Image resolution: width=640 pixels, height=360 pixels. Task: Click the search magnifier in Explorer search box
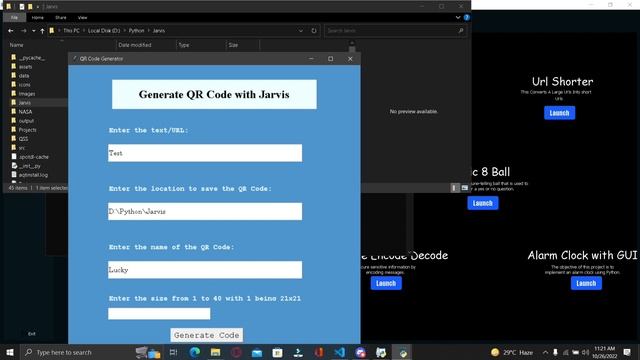tap(461, 31)
